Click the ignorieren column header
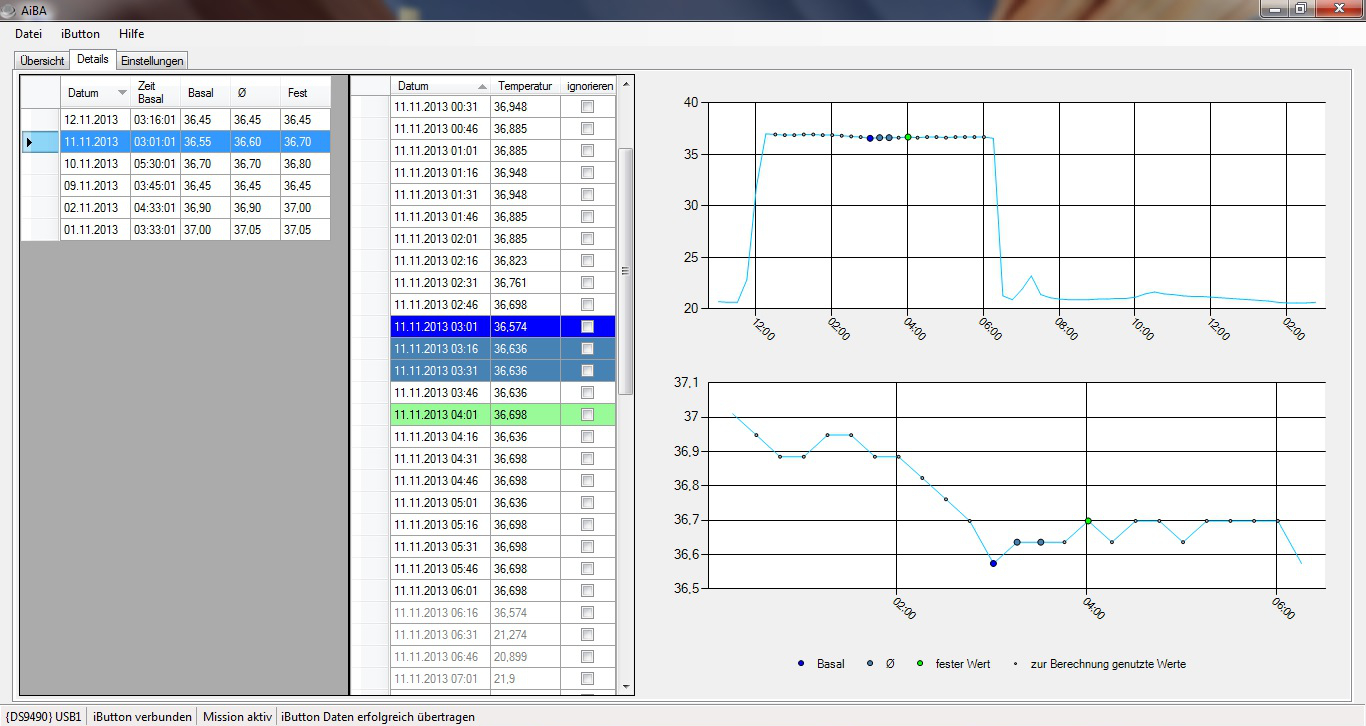The width and height of the screenshot is (1366, 726). pos(588,86)
